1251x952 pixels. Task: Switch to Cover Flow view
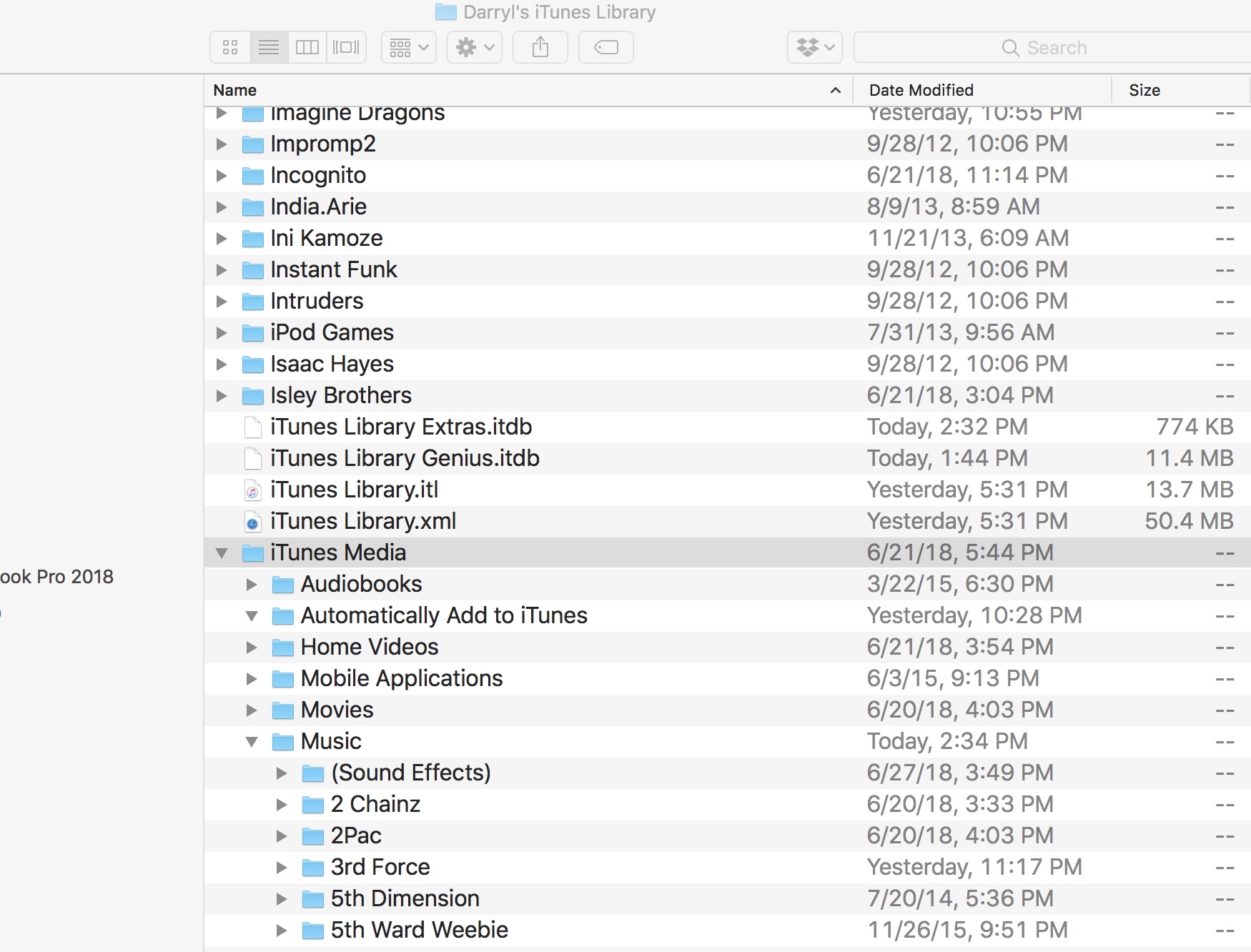click(347, 47)
